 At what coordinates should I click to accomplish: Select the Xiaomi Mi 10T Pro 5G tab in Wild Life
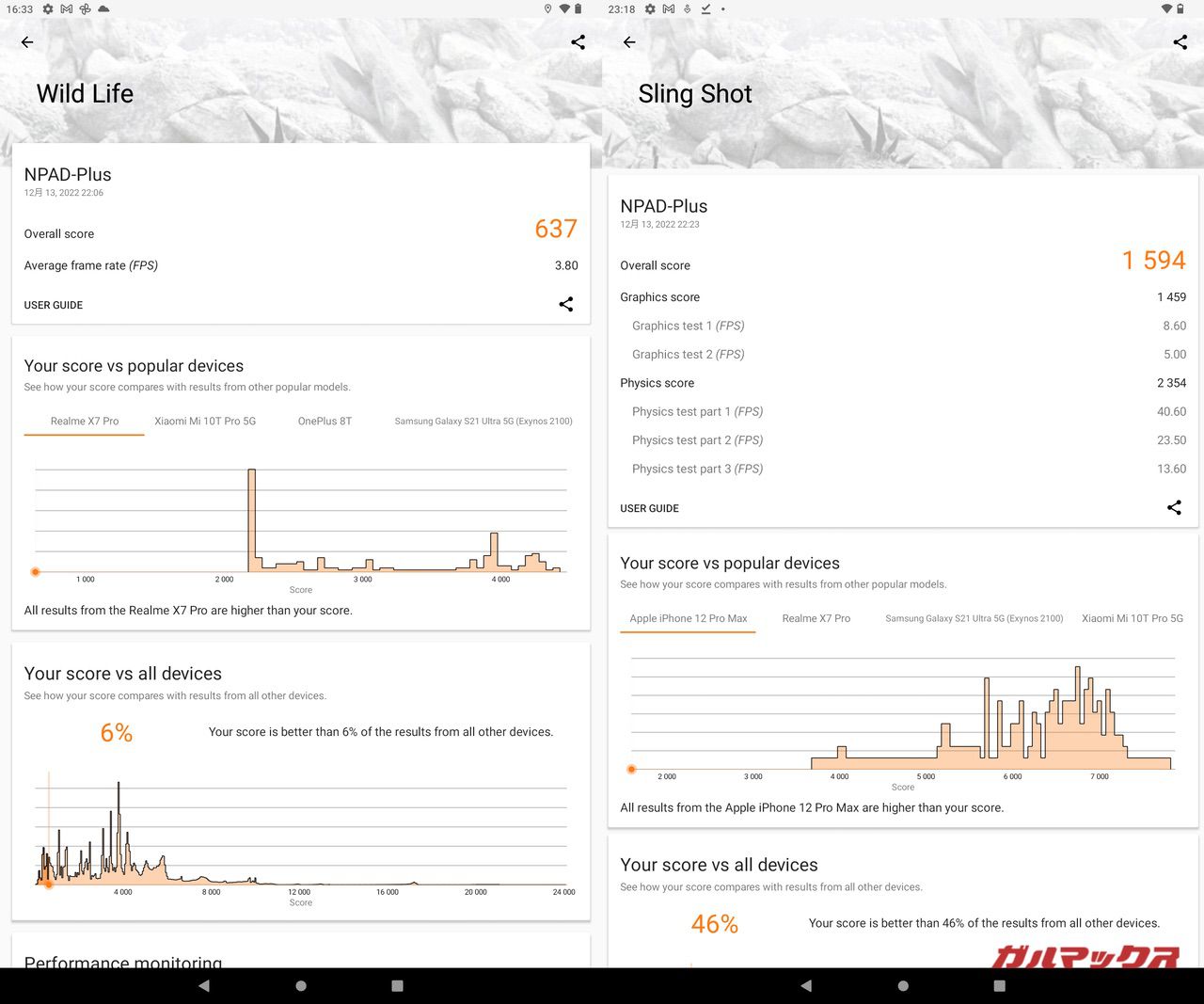[x=205, y=421]
